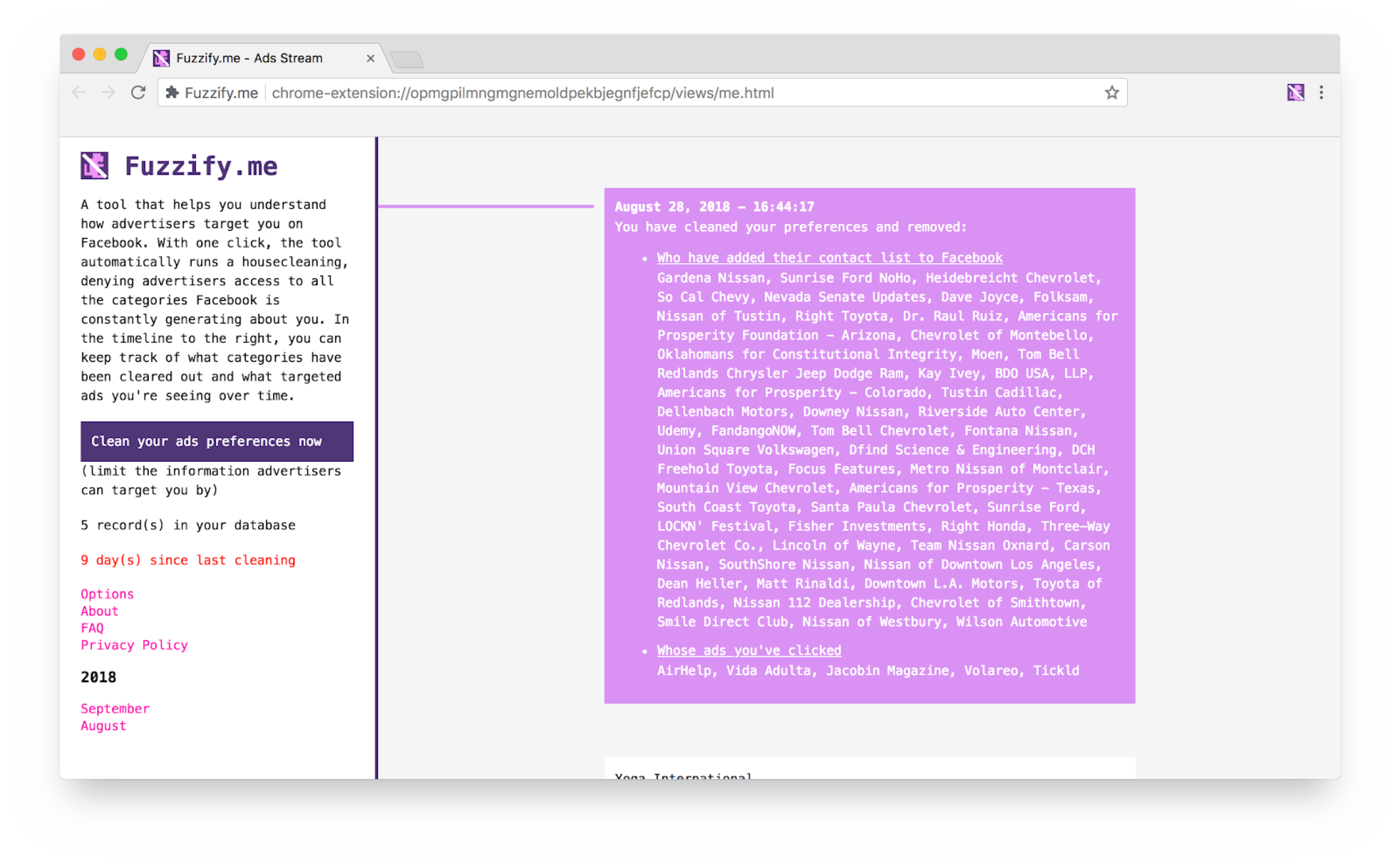Click the browser back arrow
Image resolution: width=1400 pixels, height=864 pixels.
79,93
